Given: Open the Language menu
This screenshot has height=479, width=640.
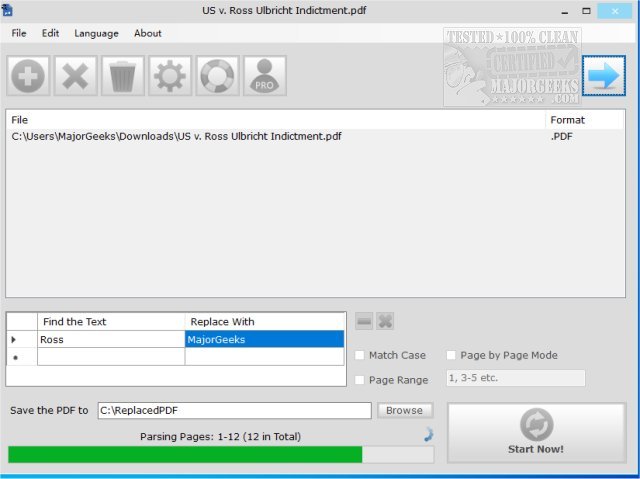Looking at the screenshot, I should (96, 33).
